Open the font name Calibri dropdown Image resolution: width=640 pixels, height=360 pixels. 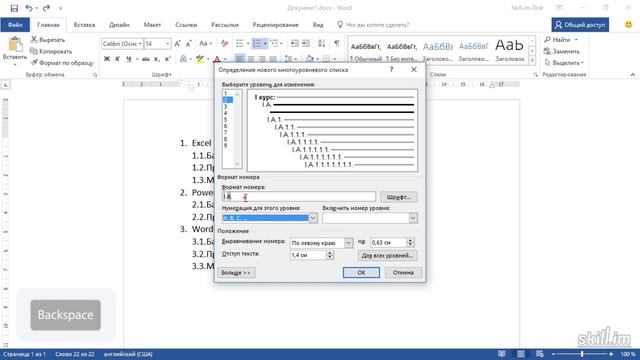(x=140, y=44)
